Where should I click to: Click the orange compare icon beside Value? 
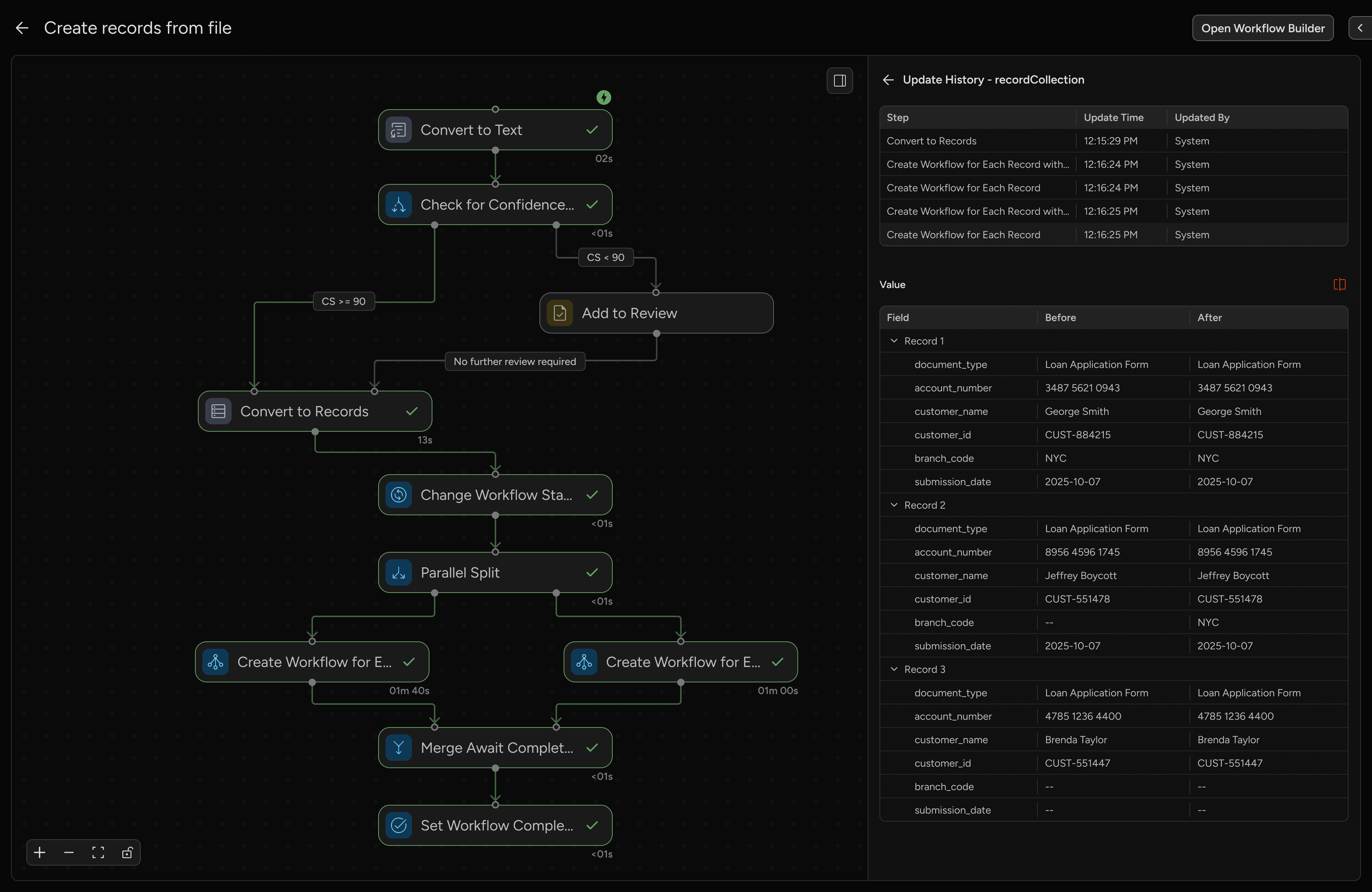click(x=1340, y=284)
